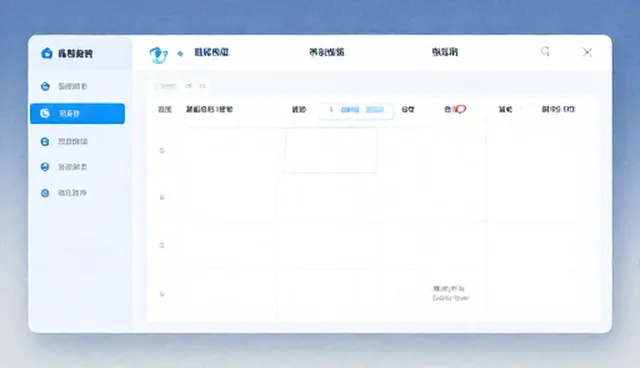
Task: Select the fourth table row marker
Action: pos(162,294)
